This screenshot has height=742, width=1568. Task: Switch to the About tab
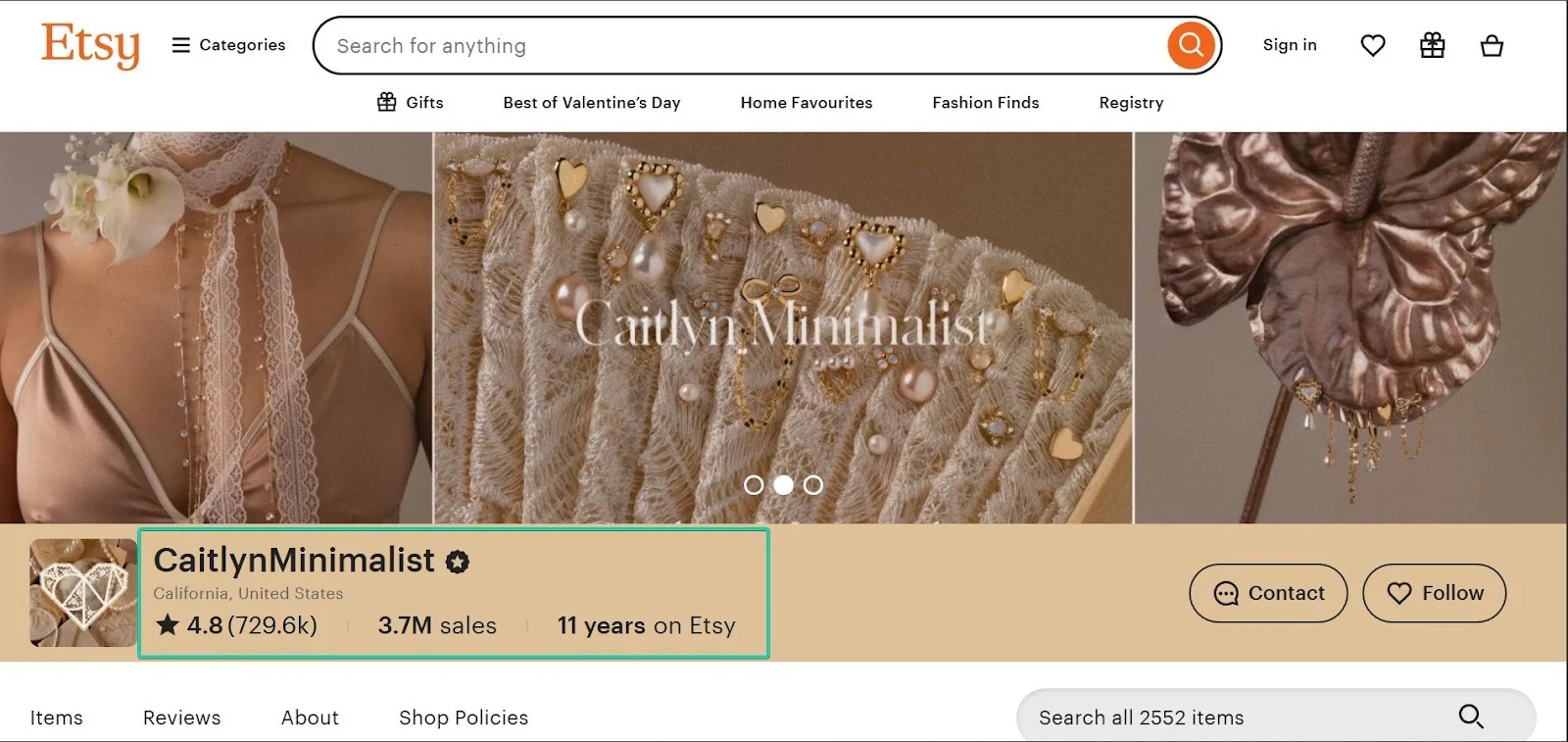pos(310,717)
